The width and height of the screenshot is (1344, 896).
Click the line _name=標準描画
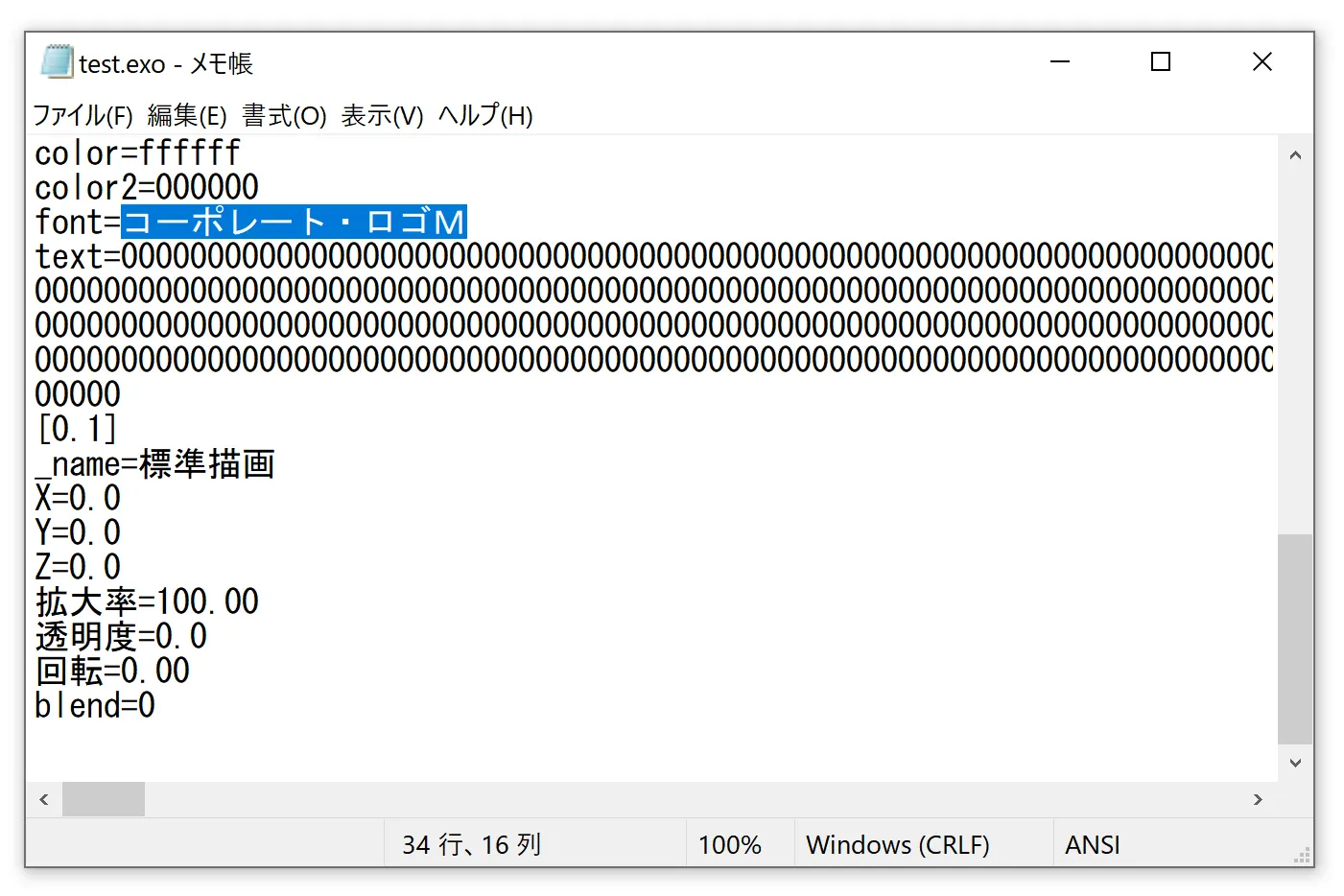click(155, 463)
